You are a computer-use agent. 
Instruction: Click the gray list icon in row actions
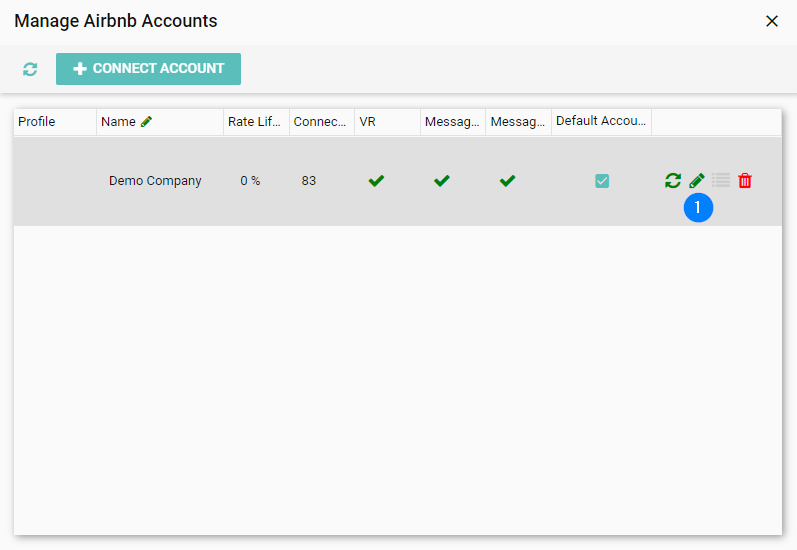coord(721,181)
